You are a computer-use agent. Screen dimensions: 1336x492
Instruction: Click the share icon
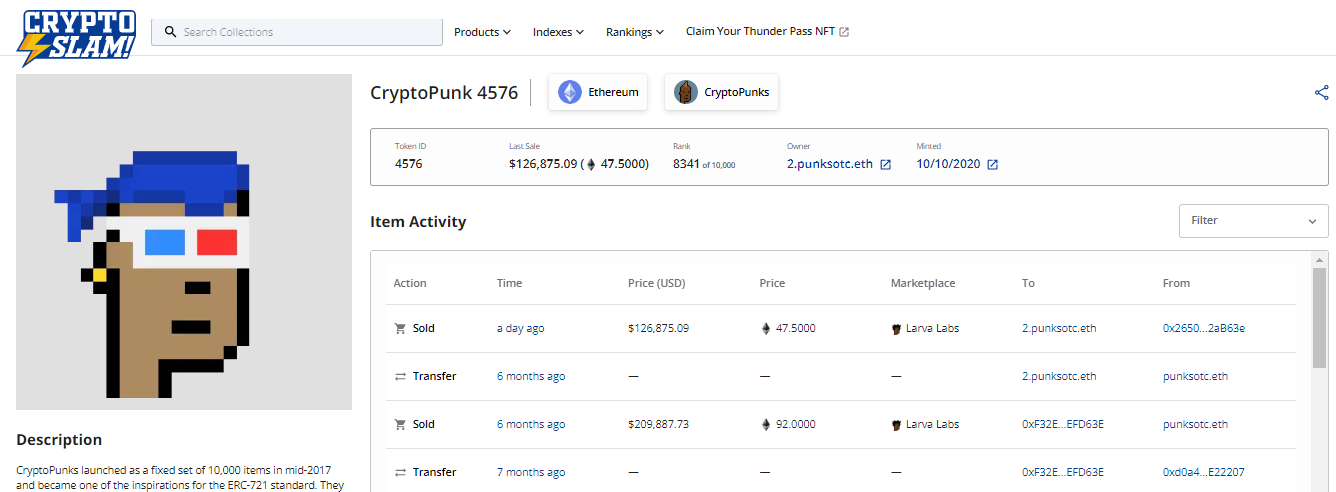1321,93
